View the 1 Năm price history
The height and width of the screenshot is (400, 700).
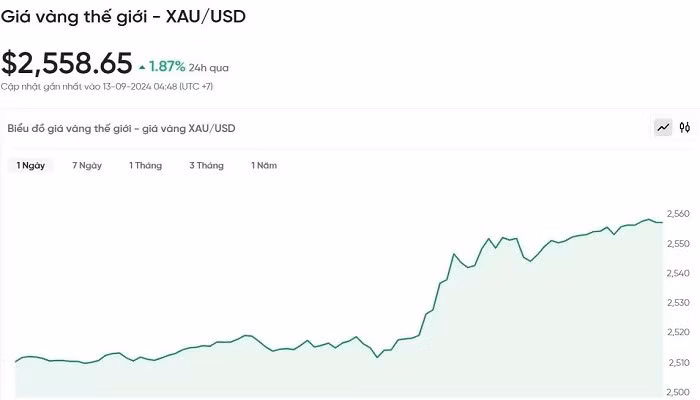click(264, 165)
